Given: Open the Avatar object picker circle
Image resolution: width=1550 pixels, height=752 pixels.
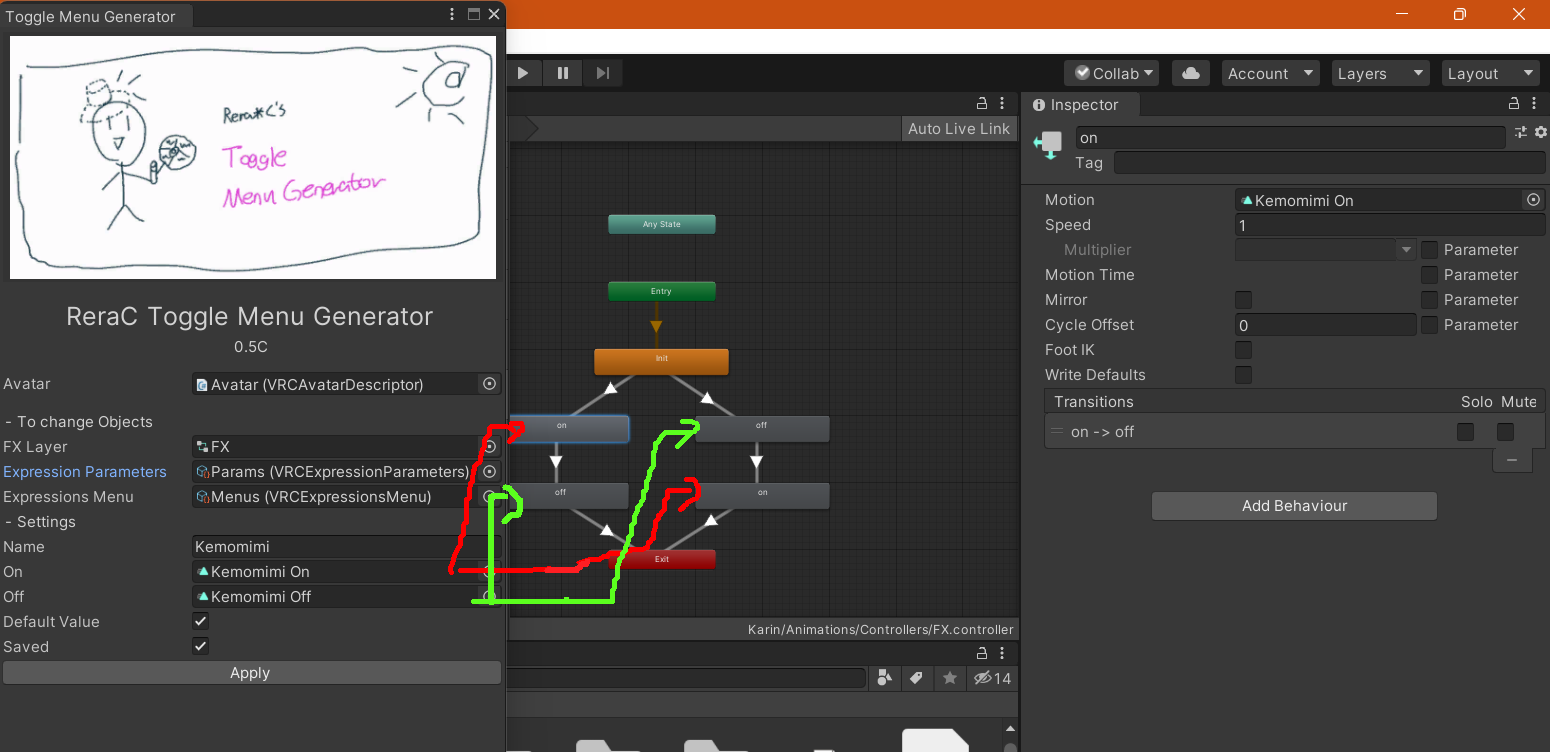Looking at the screenshot, I should coord(489,384).
